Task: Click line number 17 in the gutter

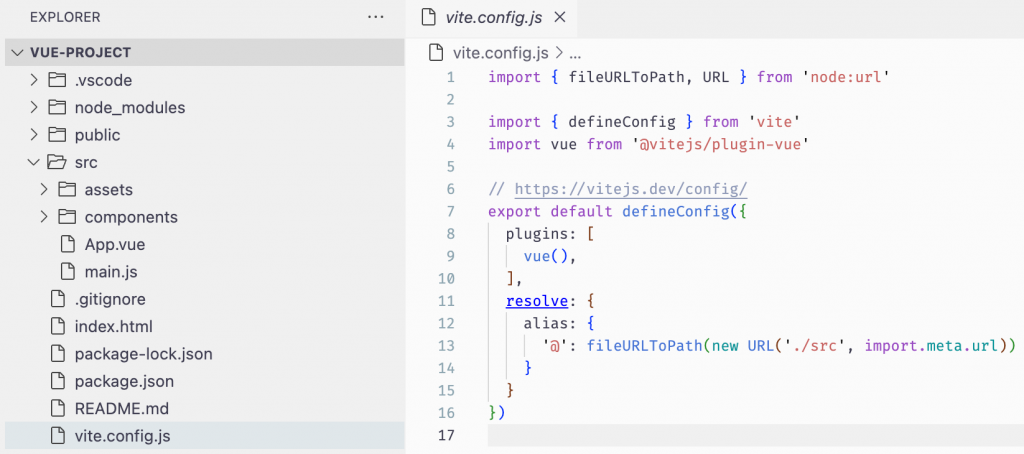Action: click(x=447, y=435)
